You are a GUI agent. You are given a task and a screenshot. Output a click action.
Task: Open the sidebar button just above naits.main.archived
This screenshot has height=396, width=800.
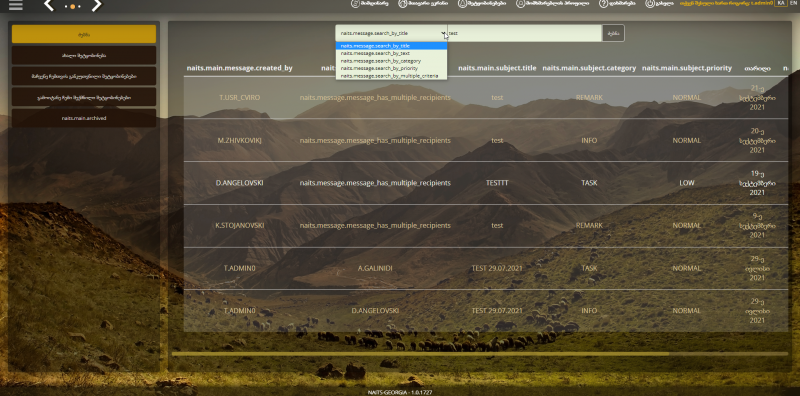tap(84, 97)
